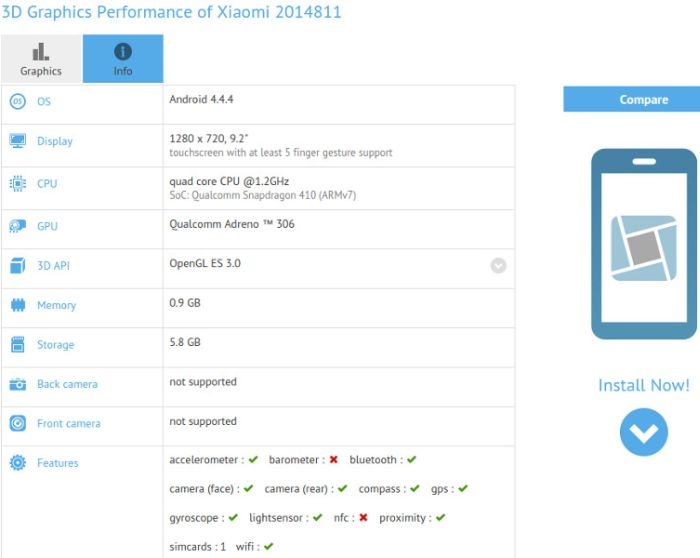The height and width of the screenshot is (558, 700).
Task: Click the Features label text
Action: point(58,463)
